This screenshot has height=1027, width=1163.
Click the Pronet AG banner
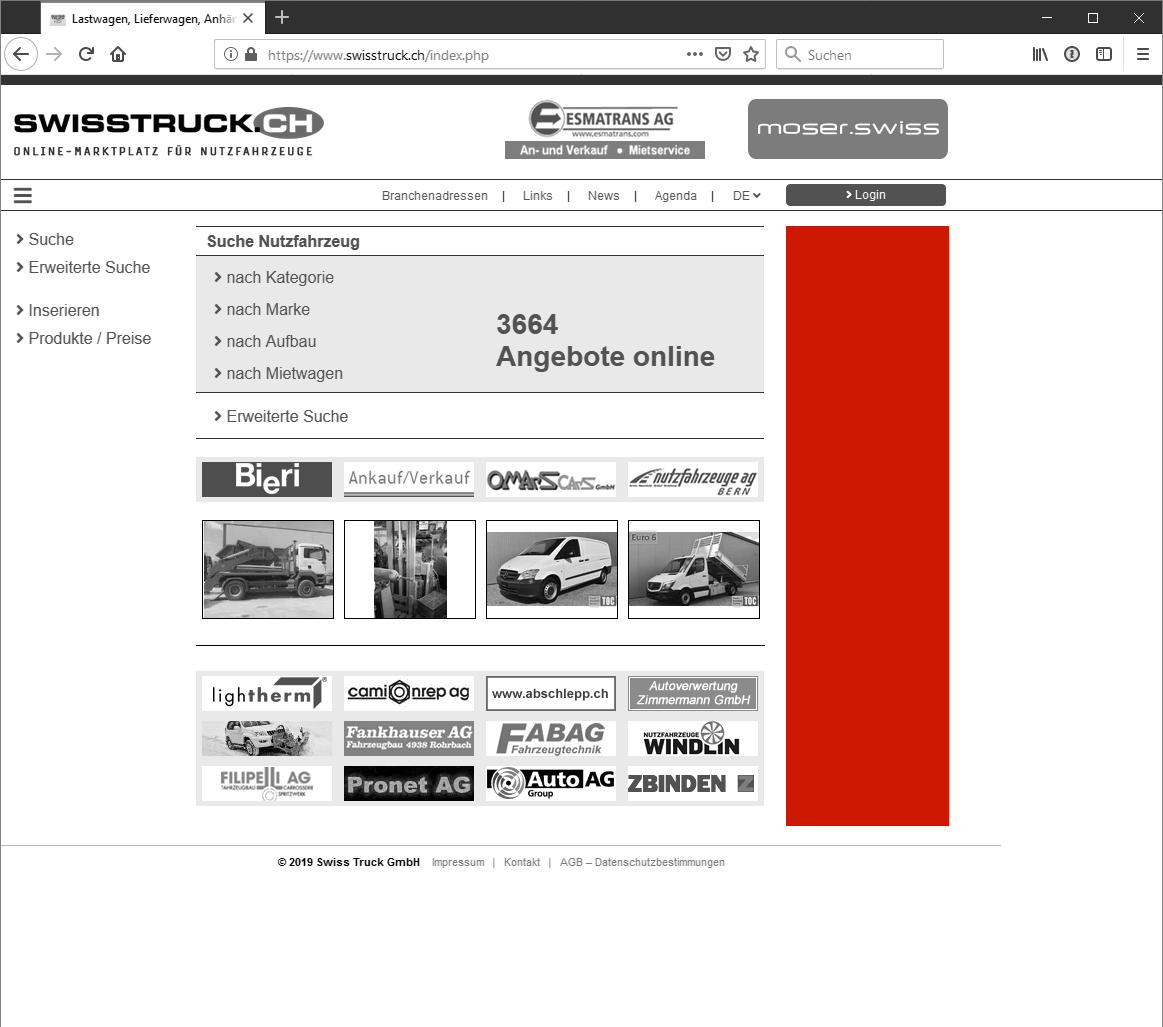[x=409, y=784]
